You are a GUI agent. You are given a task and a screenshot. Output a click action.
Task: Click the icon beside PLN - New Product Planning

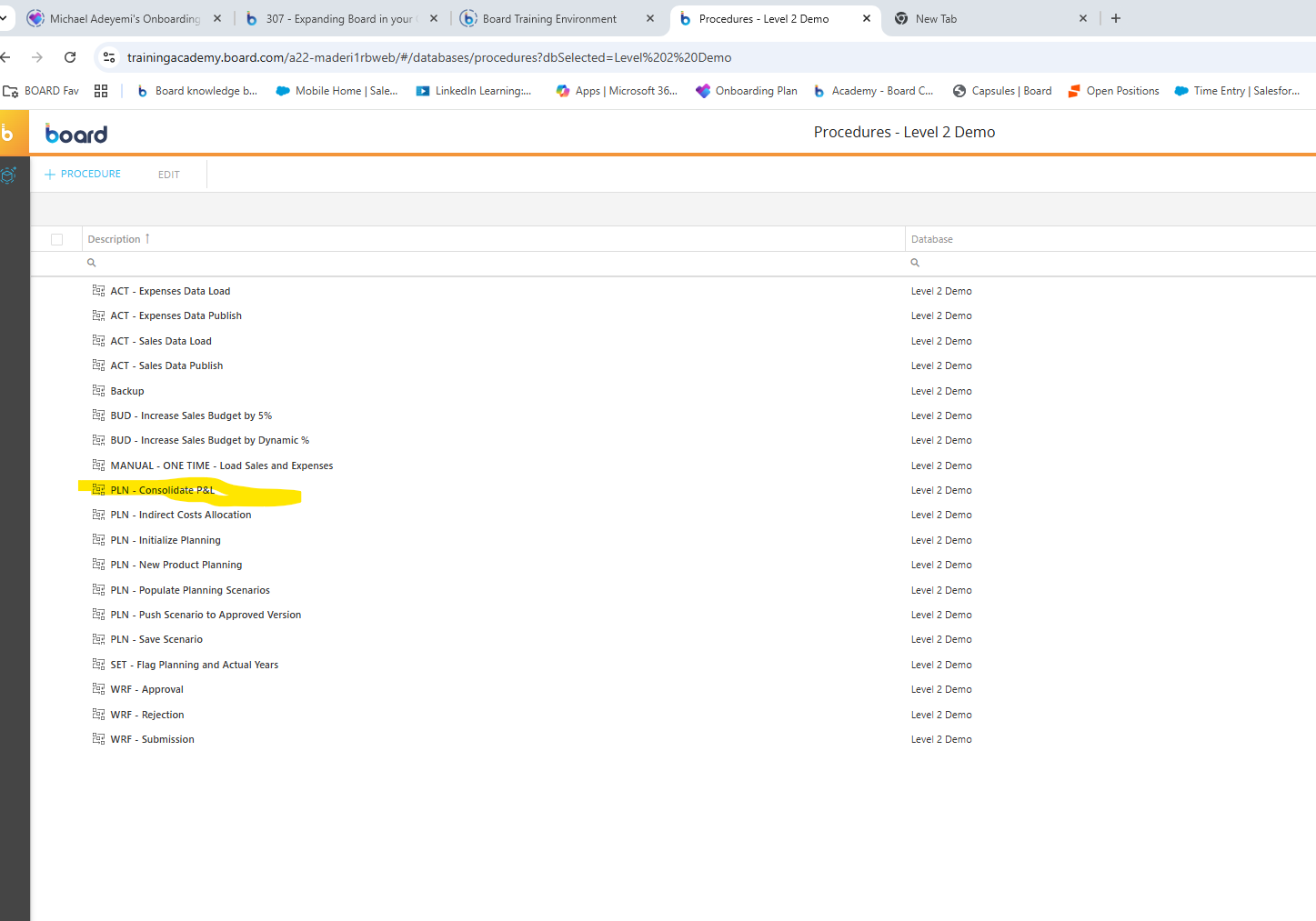coord(98,564)
